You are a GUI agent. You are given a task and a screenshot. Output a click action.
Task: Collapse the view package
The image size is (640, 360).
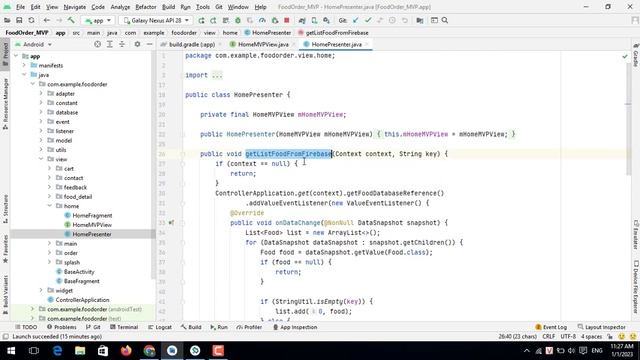pyautogui.click(x=41, y=159)
